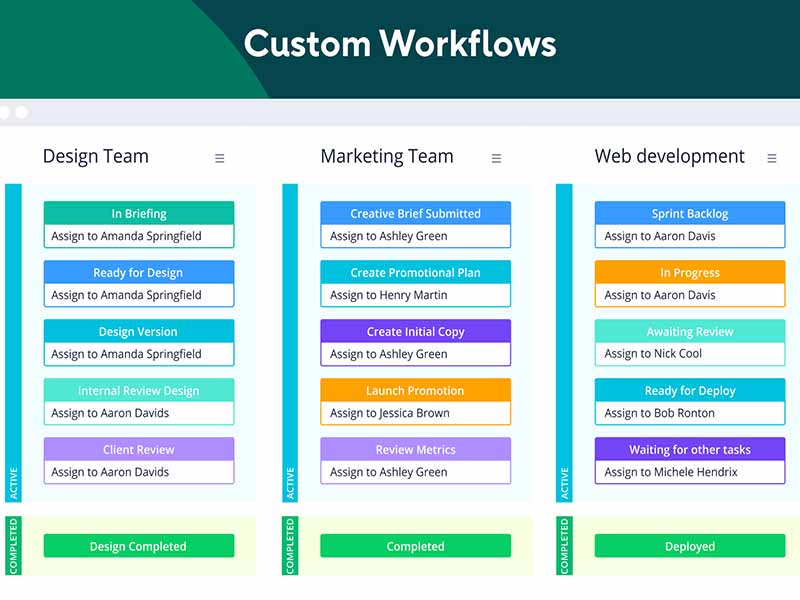Open the Design Team options menu
This screenshot has height=600, width=800.
[219, 157]
